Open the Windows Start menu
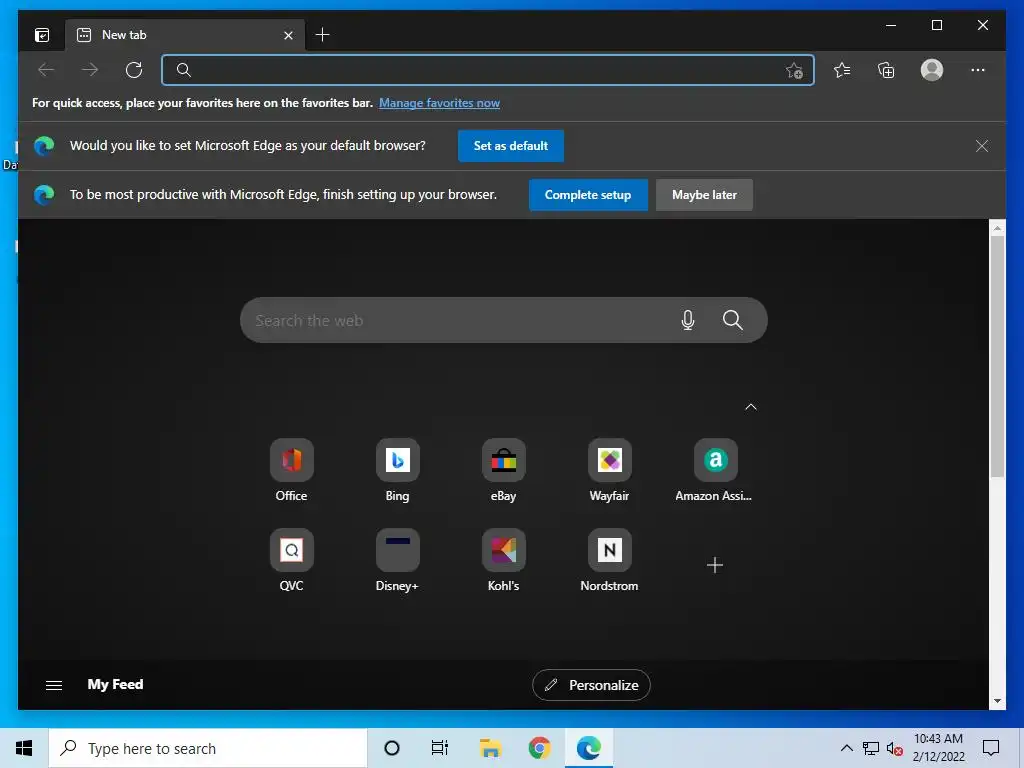 tap(24, 748)
